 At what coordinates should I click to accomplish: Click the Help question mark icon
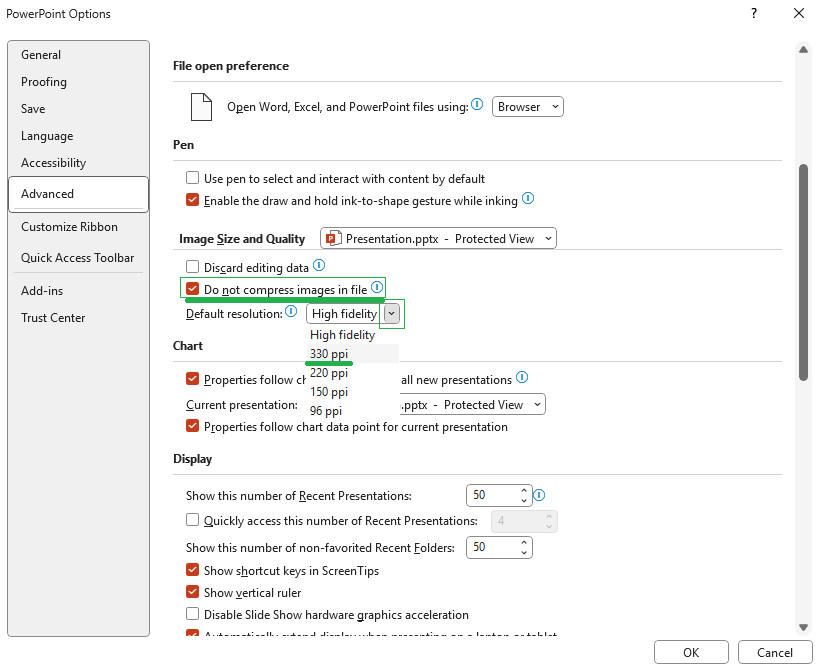(x=754, y=14)
